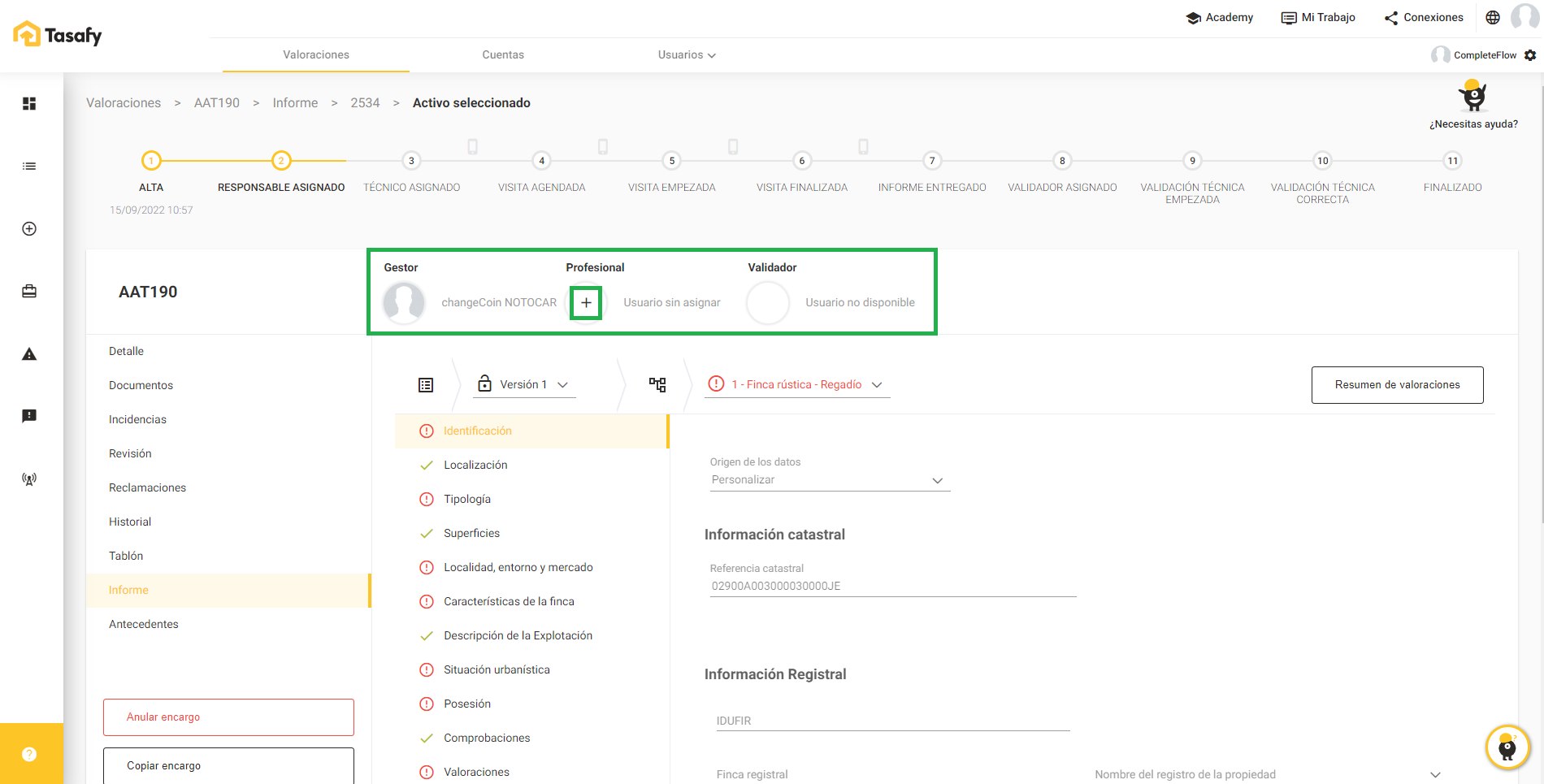The height and width of the screenshot is (784, 1544).
Task: Open the warning triangle icon in sidebar
Action: (x=29, y=354)
